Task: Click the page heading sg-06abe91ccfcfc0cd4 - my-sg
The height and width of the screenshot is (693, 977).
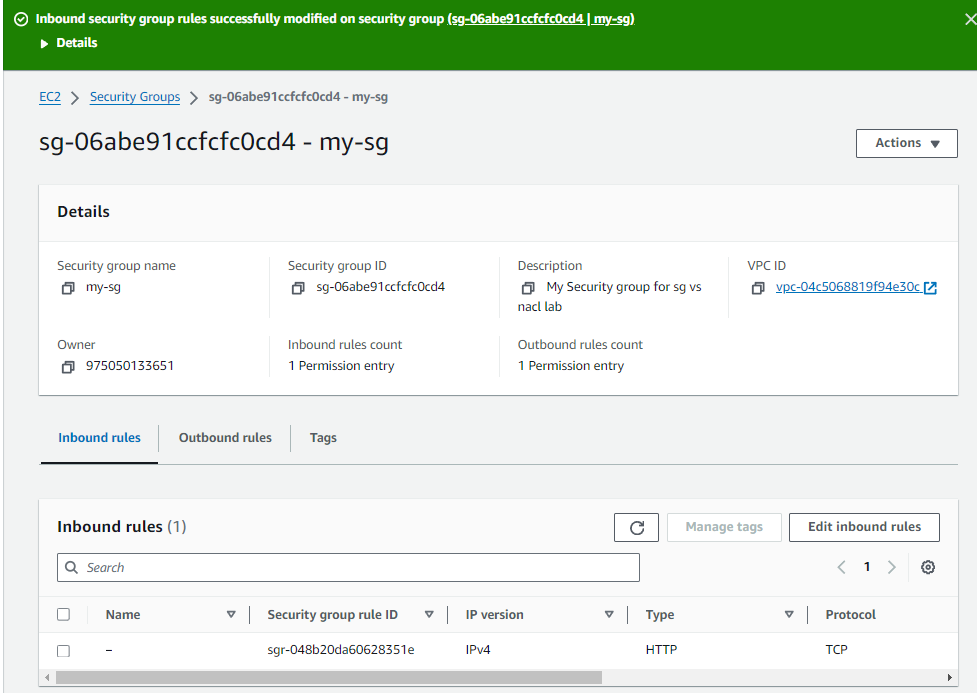Action: tap(214, 143)
